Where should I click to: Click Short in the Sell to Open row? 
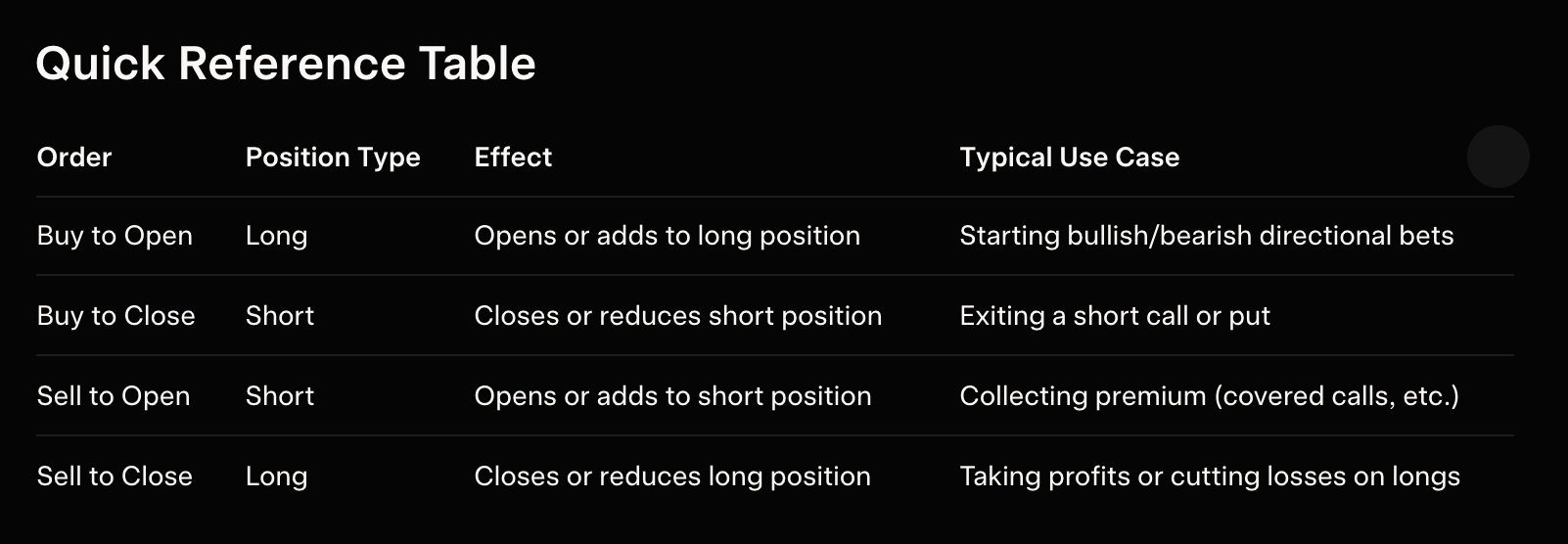click(280, 396)
